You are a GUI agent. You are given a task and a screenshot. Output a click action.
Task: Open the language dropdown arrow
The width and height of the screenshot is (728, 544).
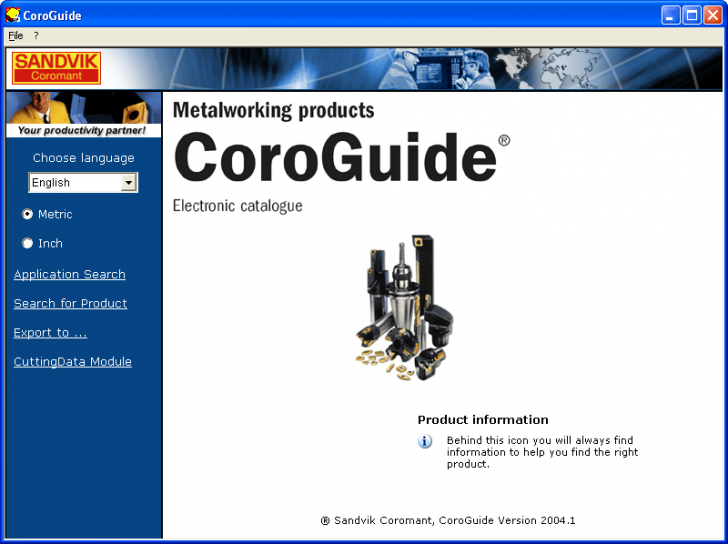tap(129, 182)
